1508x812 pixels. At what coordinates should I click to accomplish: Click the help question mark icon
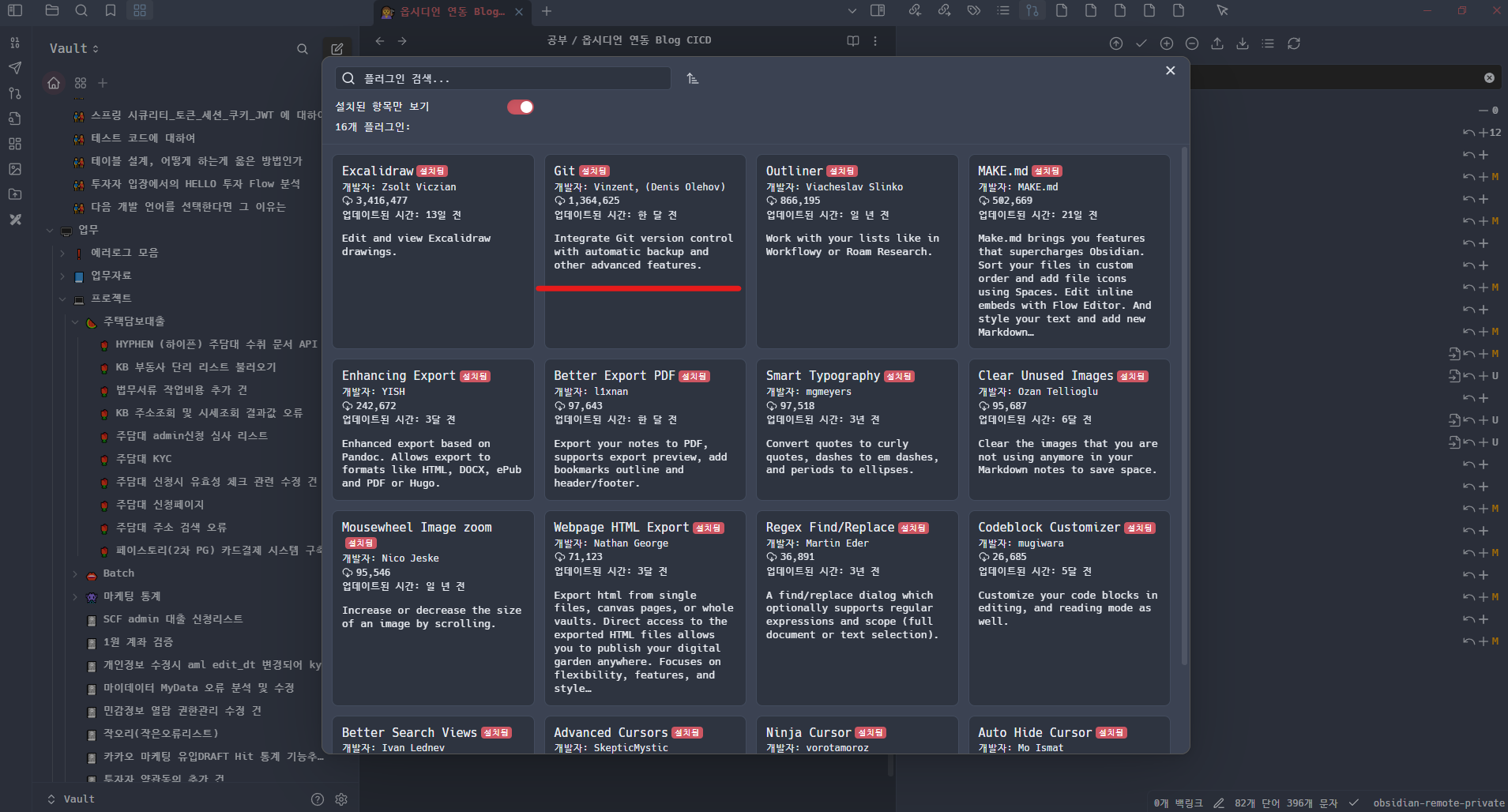[x=318, y=799]
